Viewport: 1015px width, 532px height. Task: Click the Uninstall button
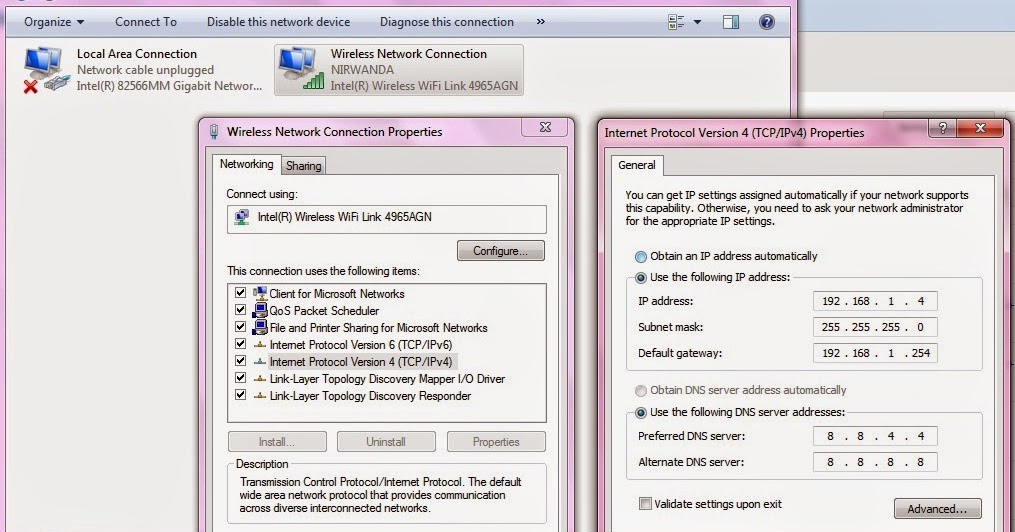386,442
